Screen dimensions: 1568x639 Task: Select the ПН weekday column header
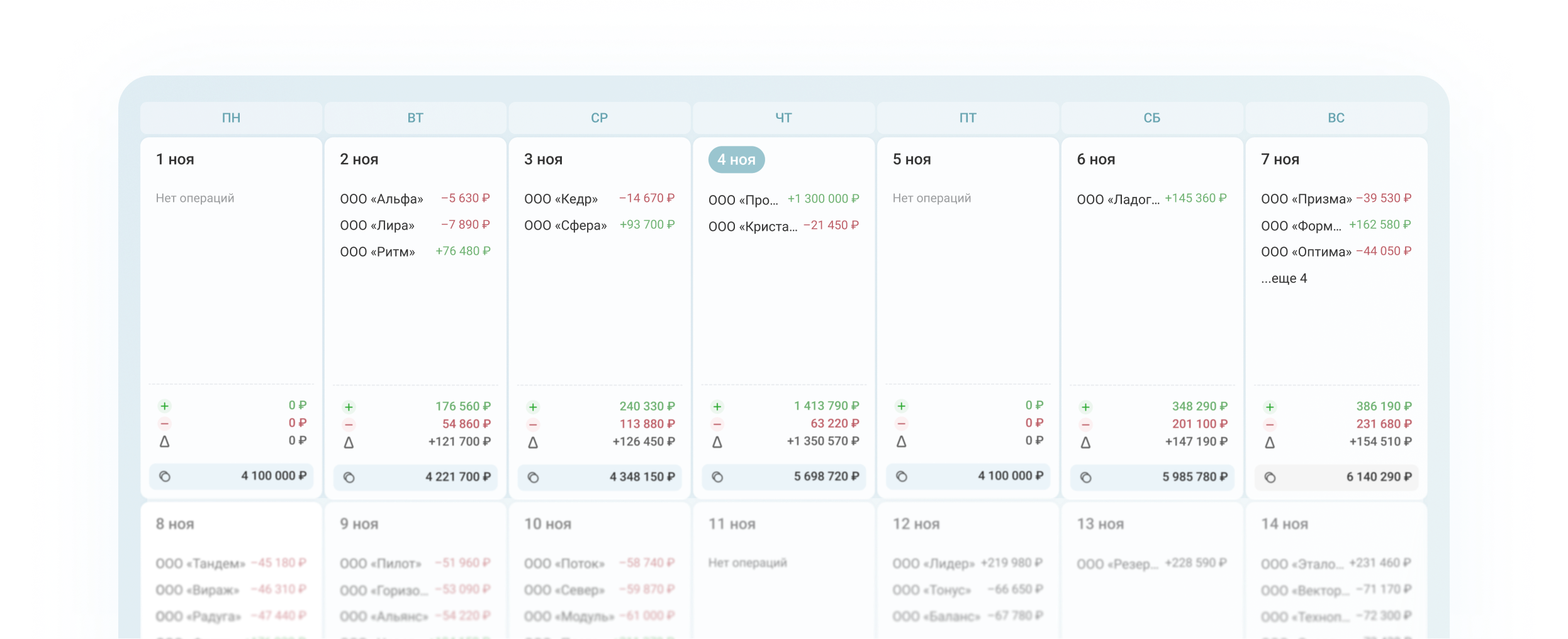coord(231,118)
